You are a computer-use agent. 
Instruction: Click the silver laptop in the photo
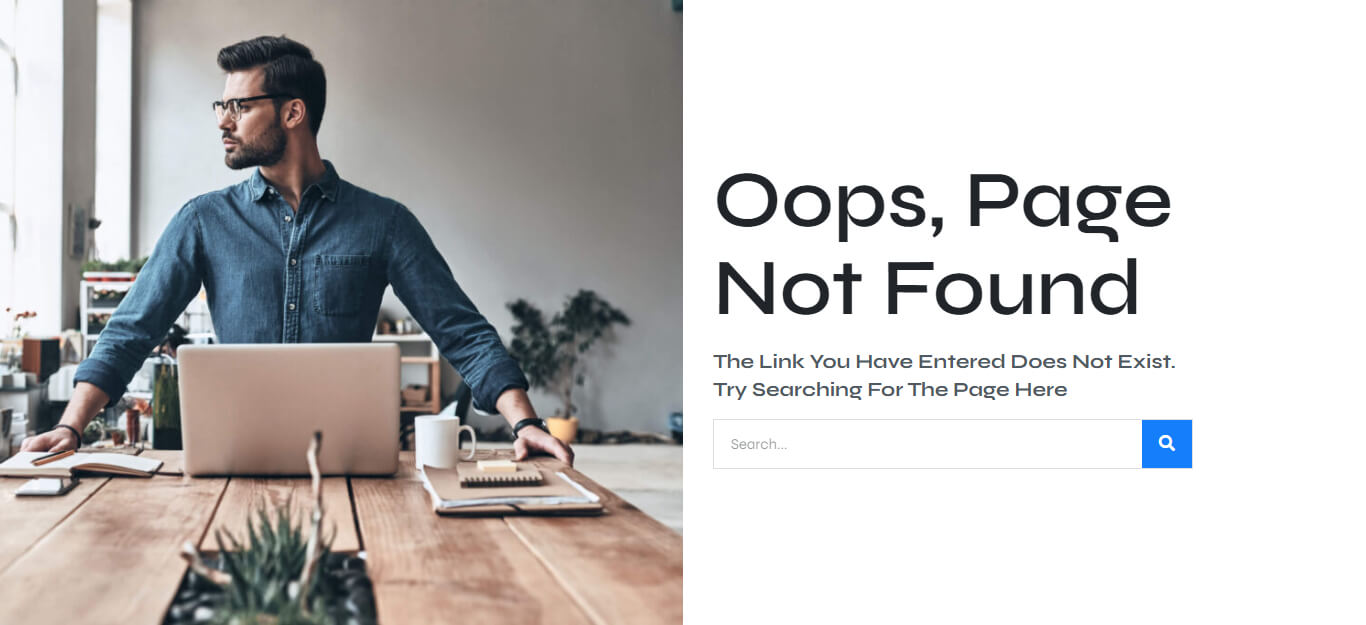coord(289,409)
